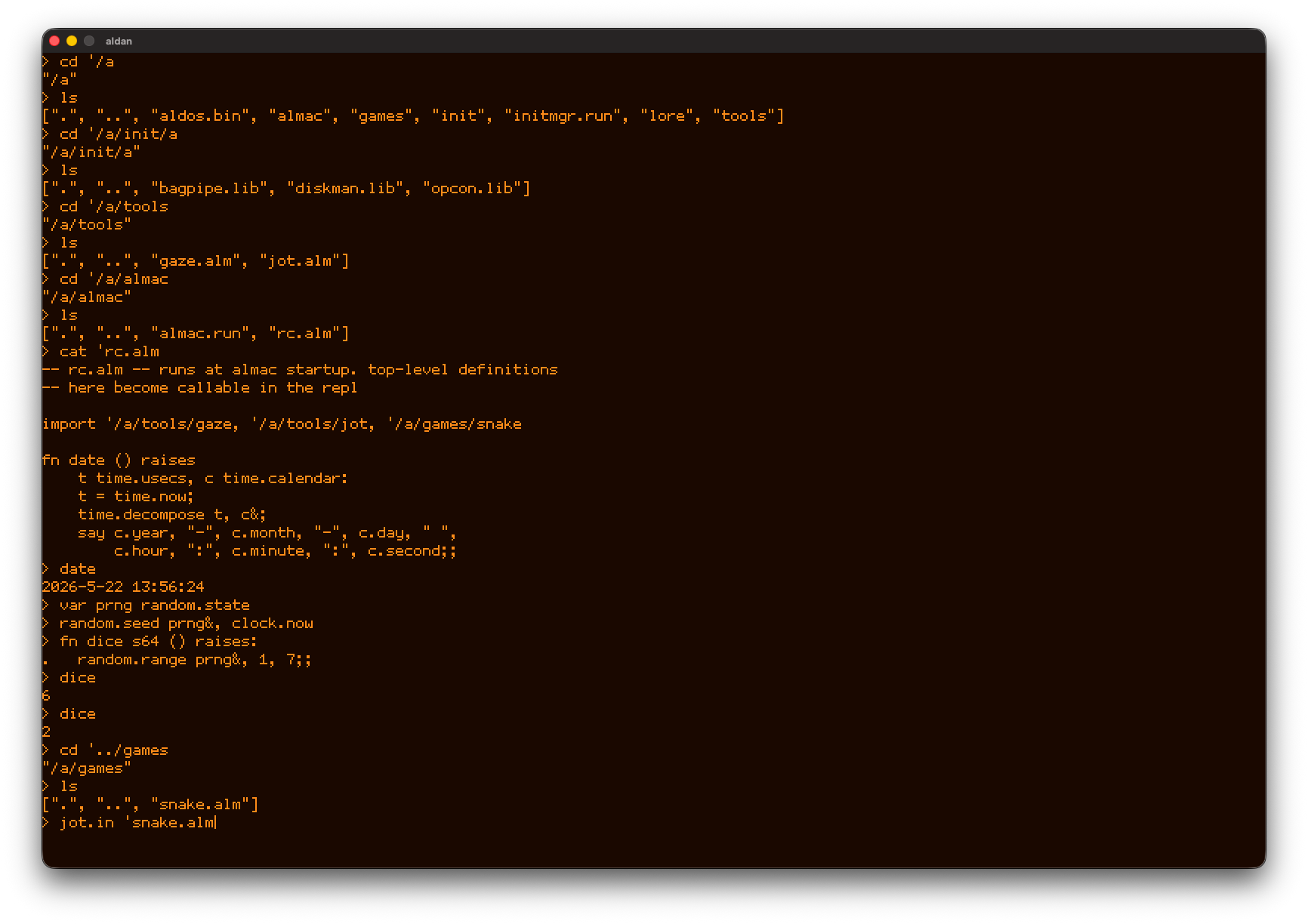This screenshot has width=1308, height=924.
Task: Click the 'c.hour, ":", c.minute' line
Action: [x=285, y=550]
